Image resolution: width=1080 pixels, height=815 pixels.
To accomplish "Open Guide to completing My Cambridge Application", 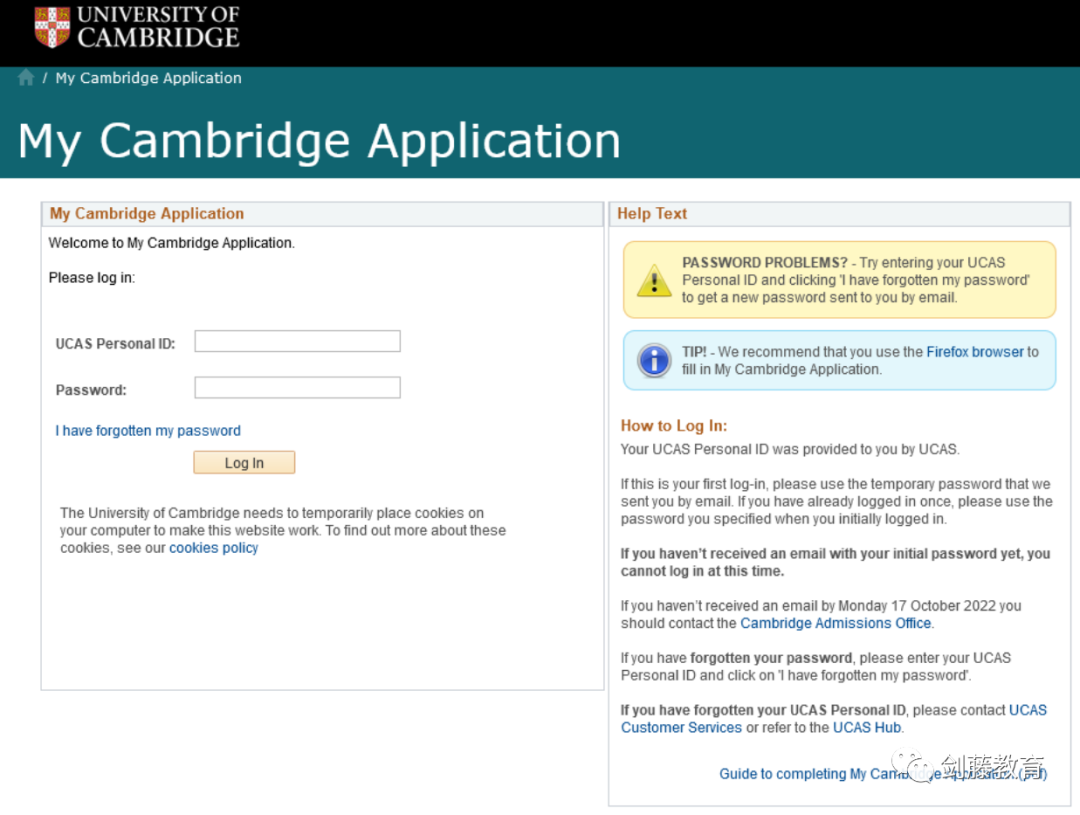I will pos(883,774).
